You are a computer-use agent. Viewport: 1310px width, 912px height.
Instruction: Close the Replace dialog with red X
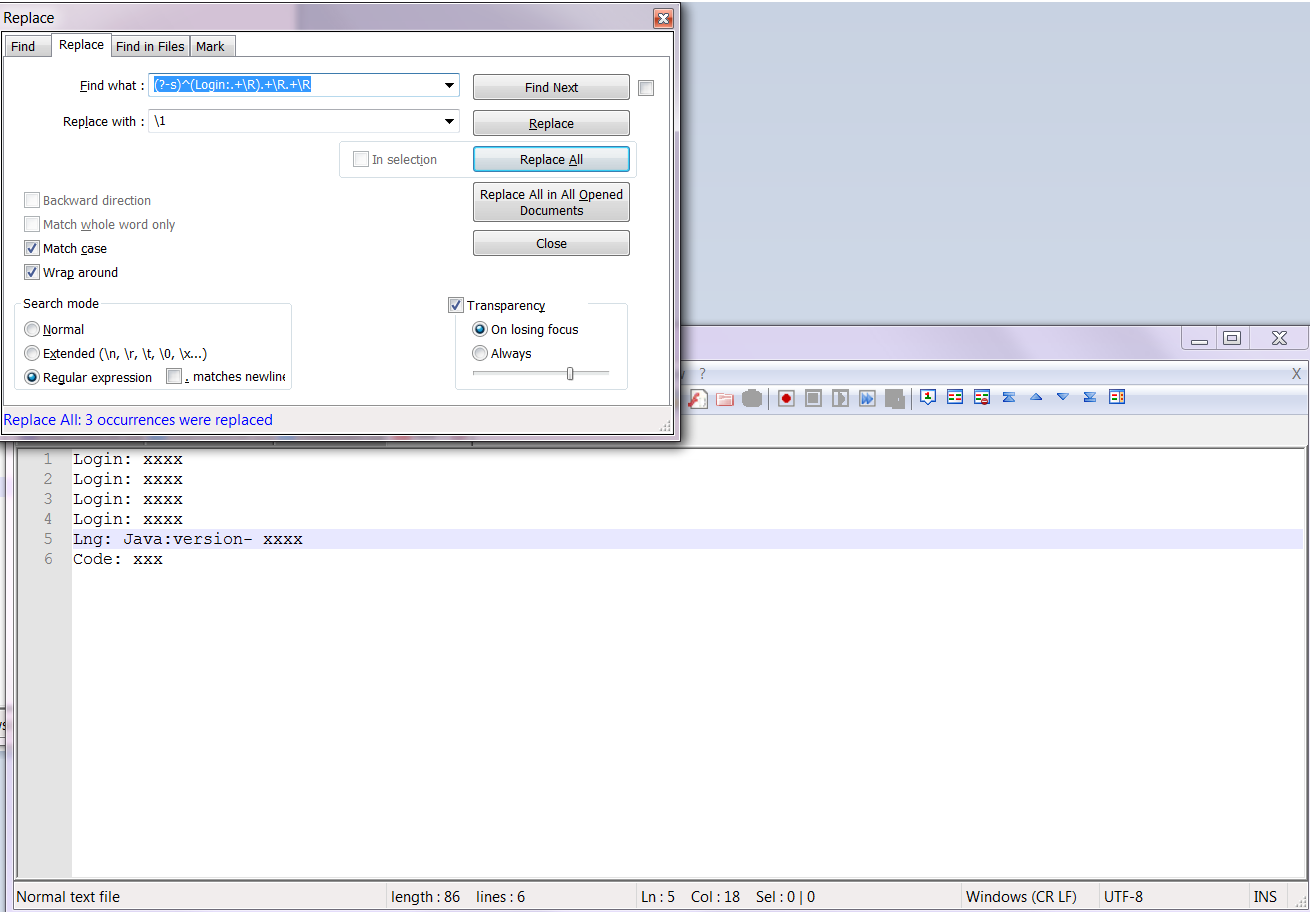point(663,18)
